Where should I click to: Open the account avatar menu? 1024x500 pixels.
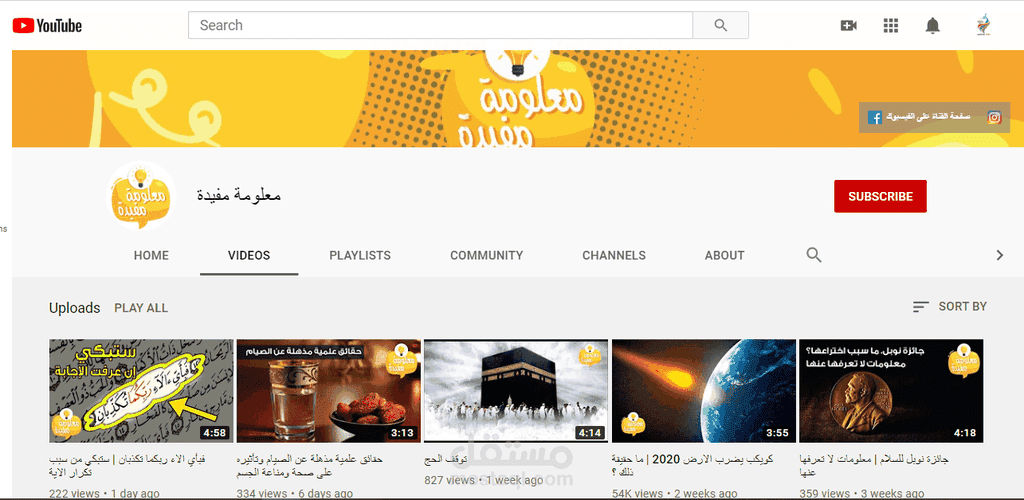point(982,25)
